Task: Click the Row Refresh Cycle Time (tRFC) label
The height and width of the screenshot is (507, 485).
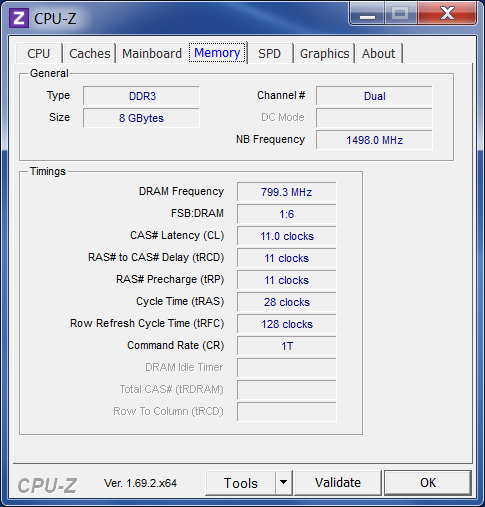Action: tap(147, 323)
